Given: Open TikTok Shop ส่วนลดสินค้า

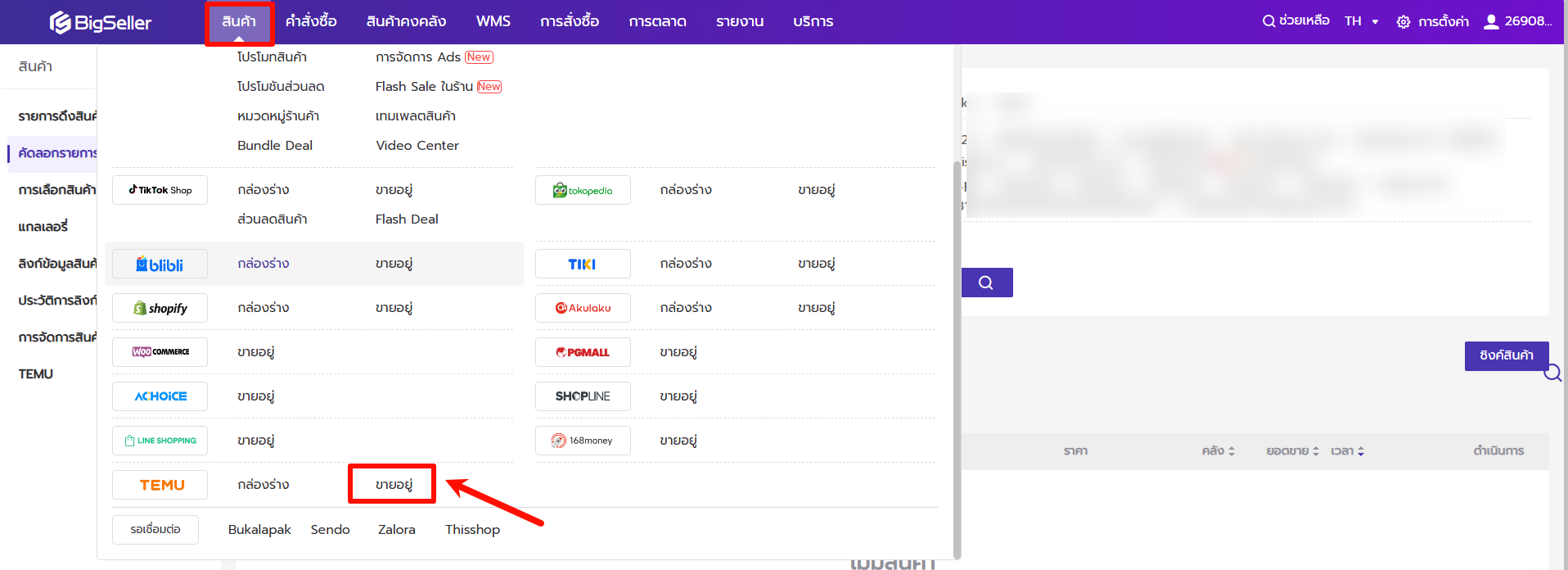Looking at the screenshot, I should 273,219.
